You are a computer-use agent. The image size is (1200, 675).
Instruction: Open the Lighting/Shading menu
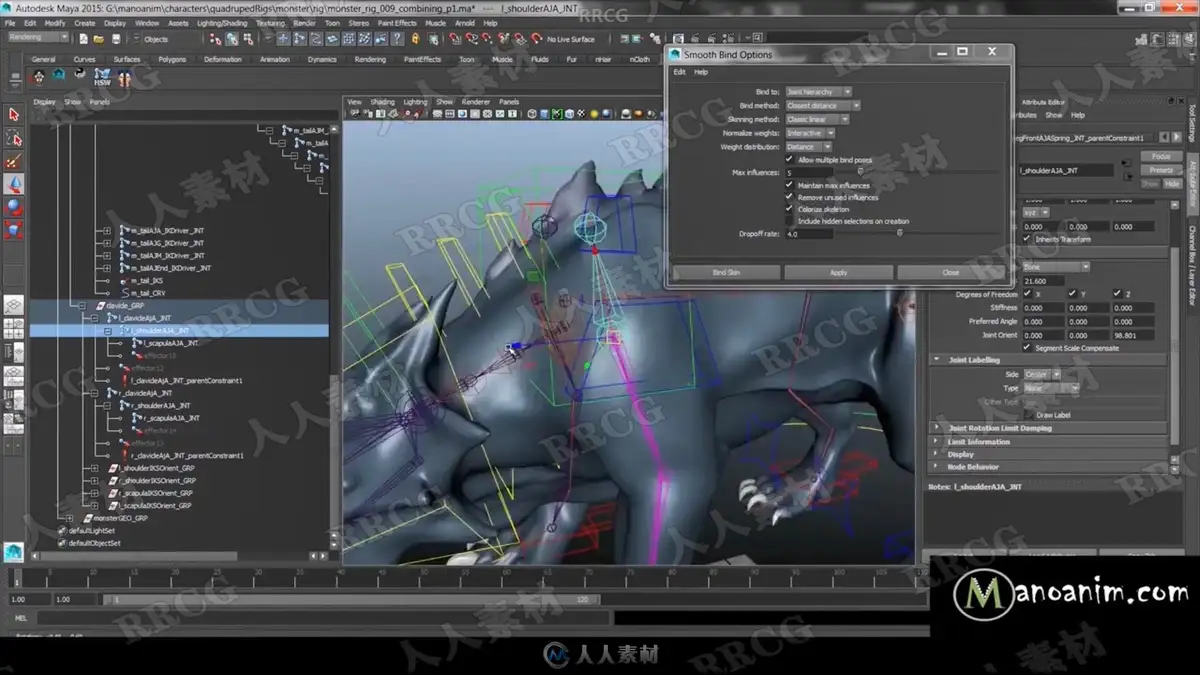point(222,22)
